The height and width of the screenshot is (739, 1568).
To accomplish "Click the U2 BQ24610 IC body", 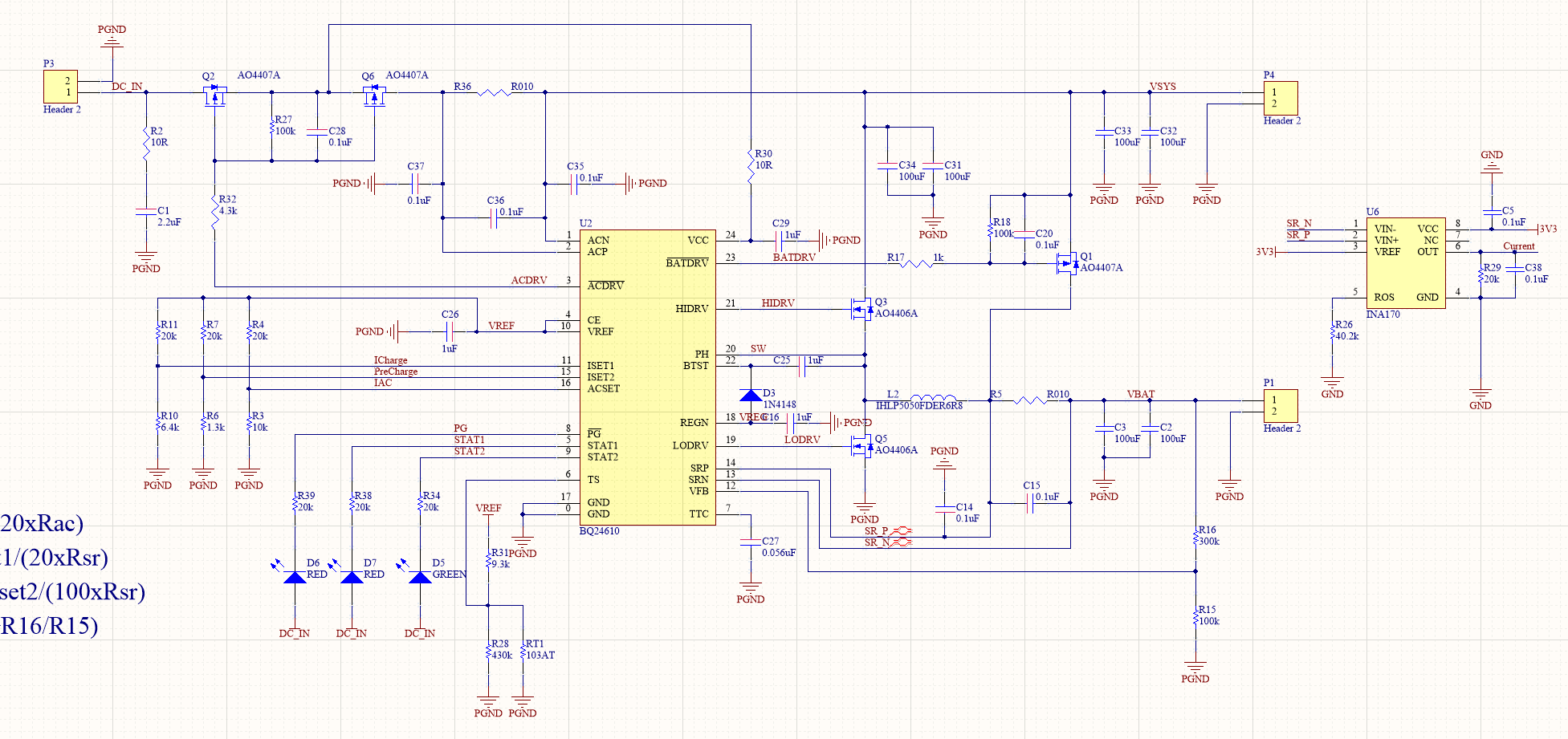I will (647, 378).
